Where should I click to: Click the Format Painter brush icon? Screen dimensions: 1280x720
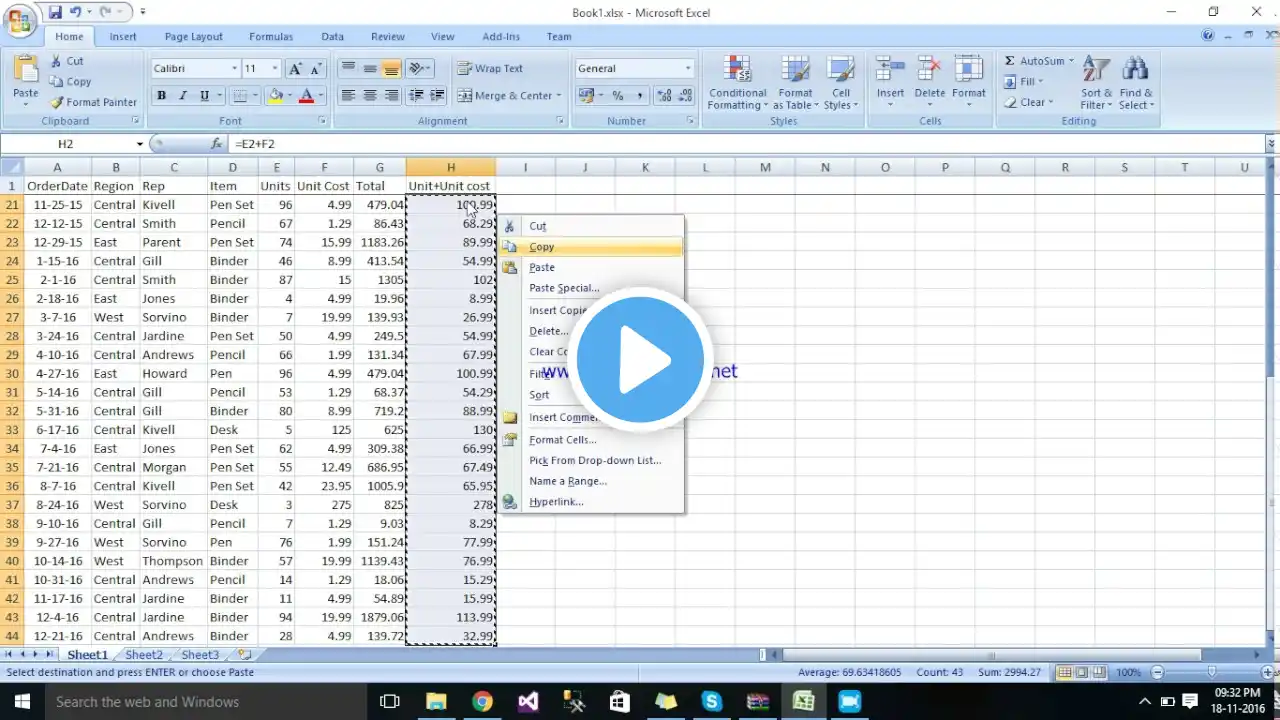coord(58,102)
